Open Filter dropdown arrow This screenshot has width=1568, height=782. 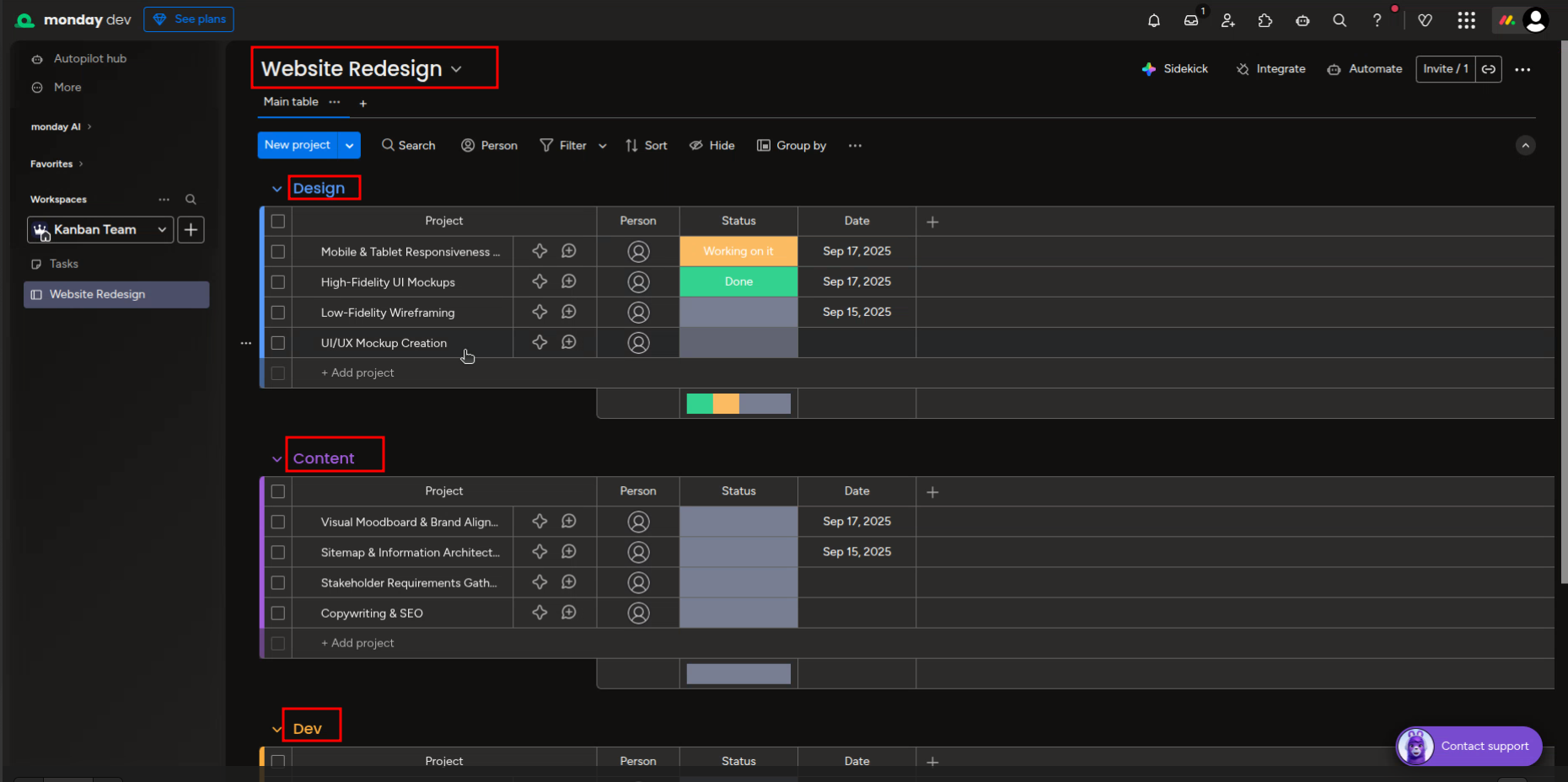pos(603,146)
